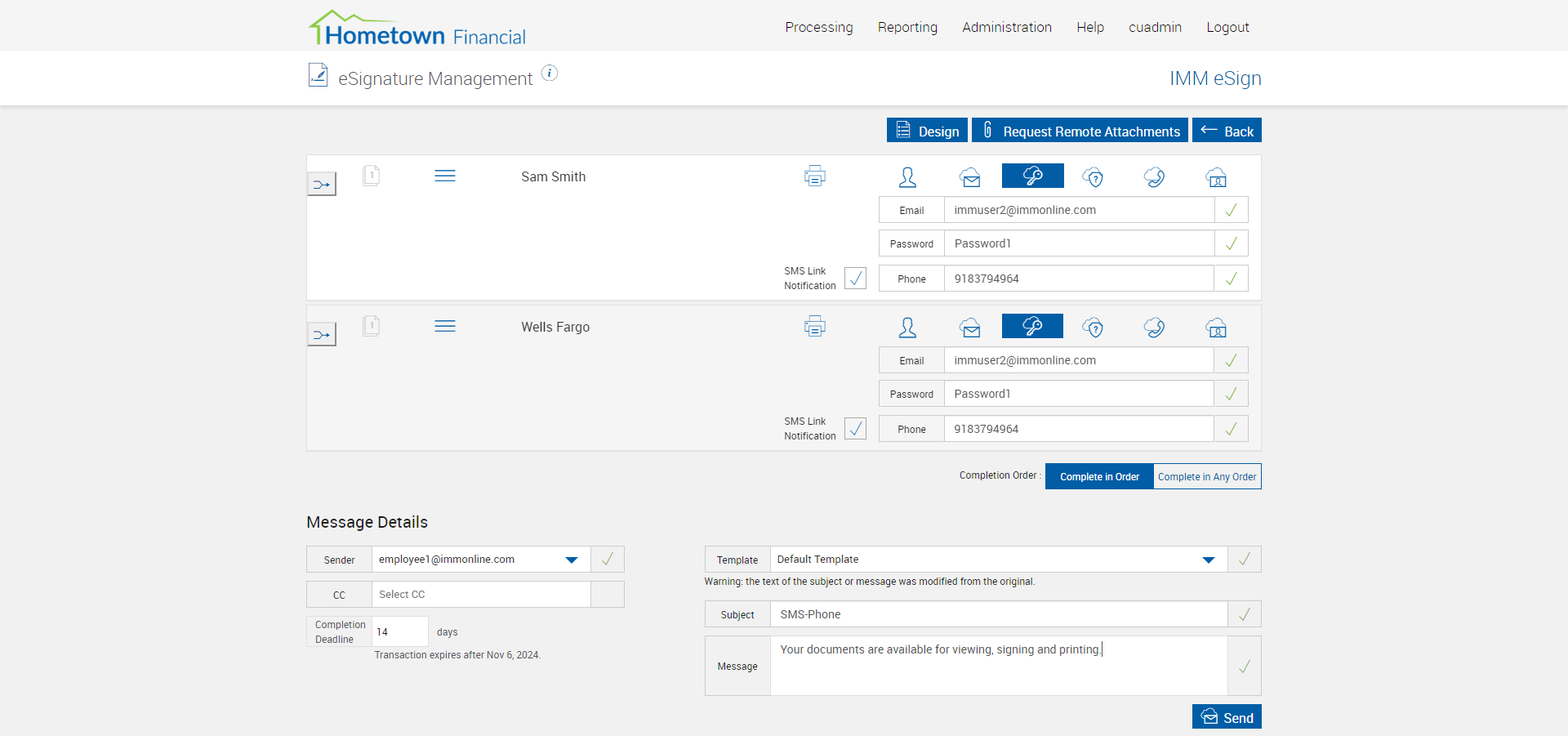Open the Sender email dropdown

571,560
